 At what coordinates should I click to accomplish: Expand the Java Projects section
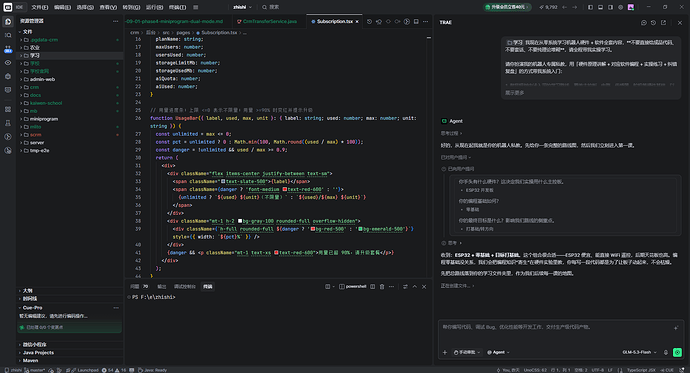[70, 352]
